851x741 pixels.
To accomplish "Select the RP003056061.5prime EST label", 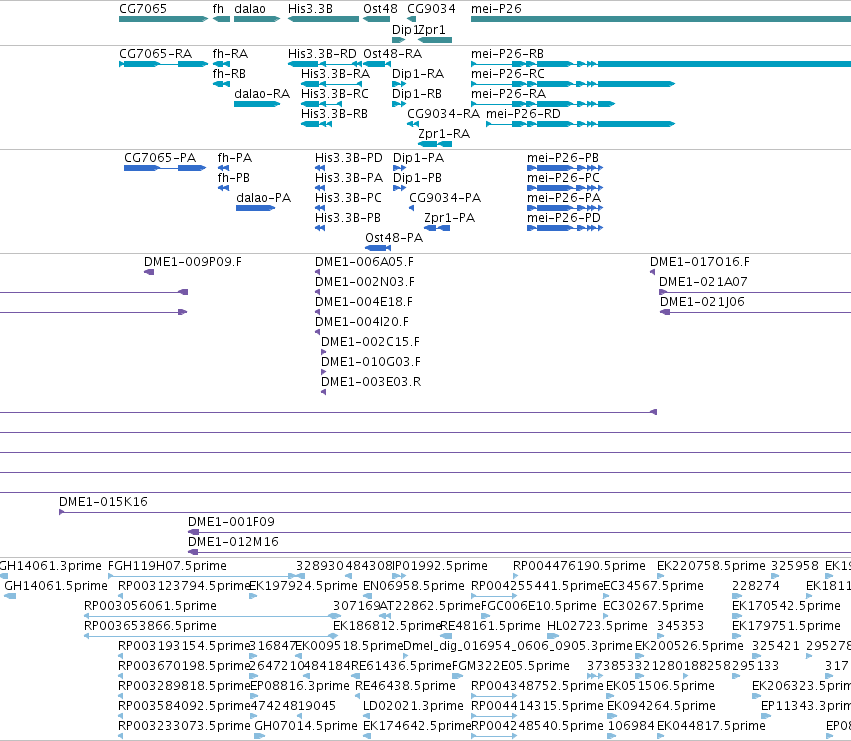I will [150, 606].
